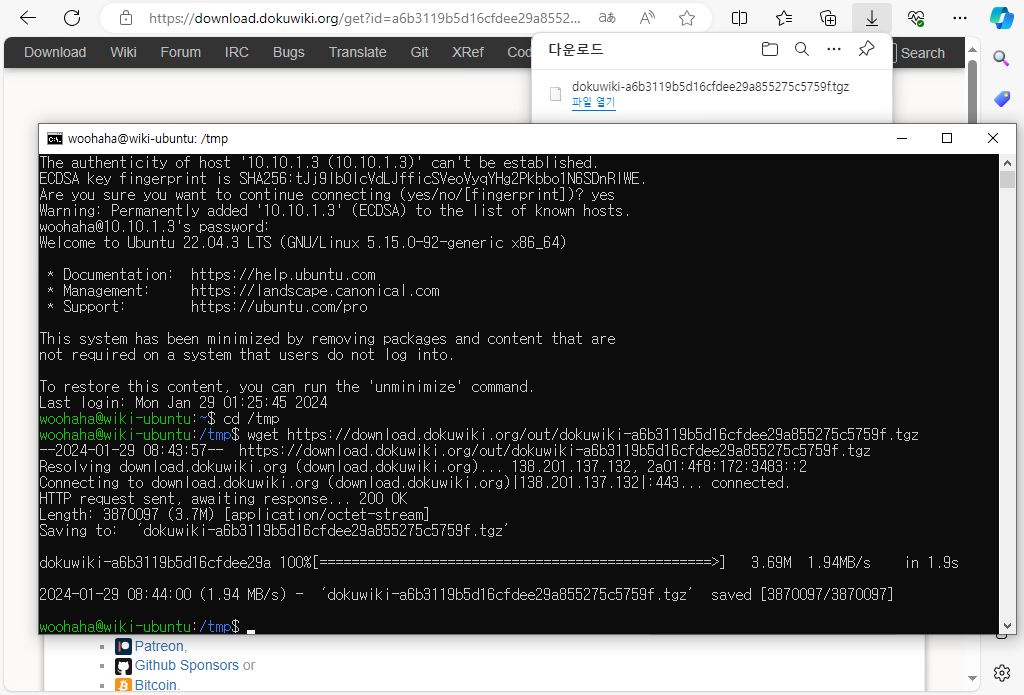The image size is (1024, 695).
Task: Open more options in downloads panel
Action: coord(834,49)
